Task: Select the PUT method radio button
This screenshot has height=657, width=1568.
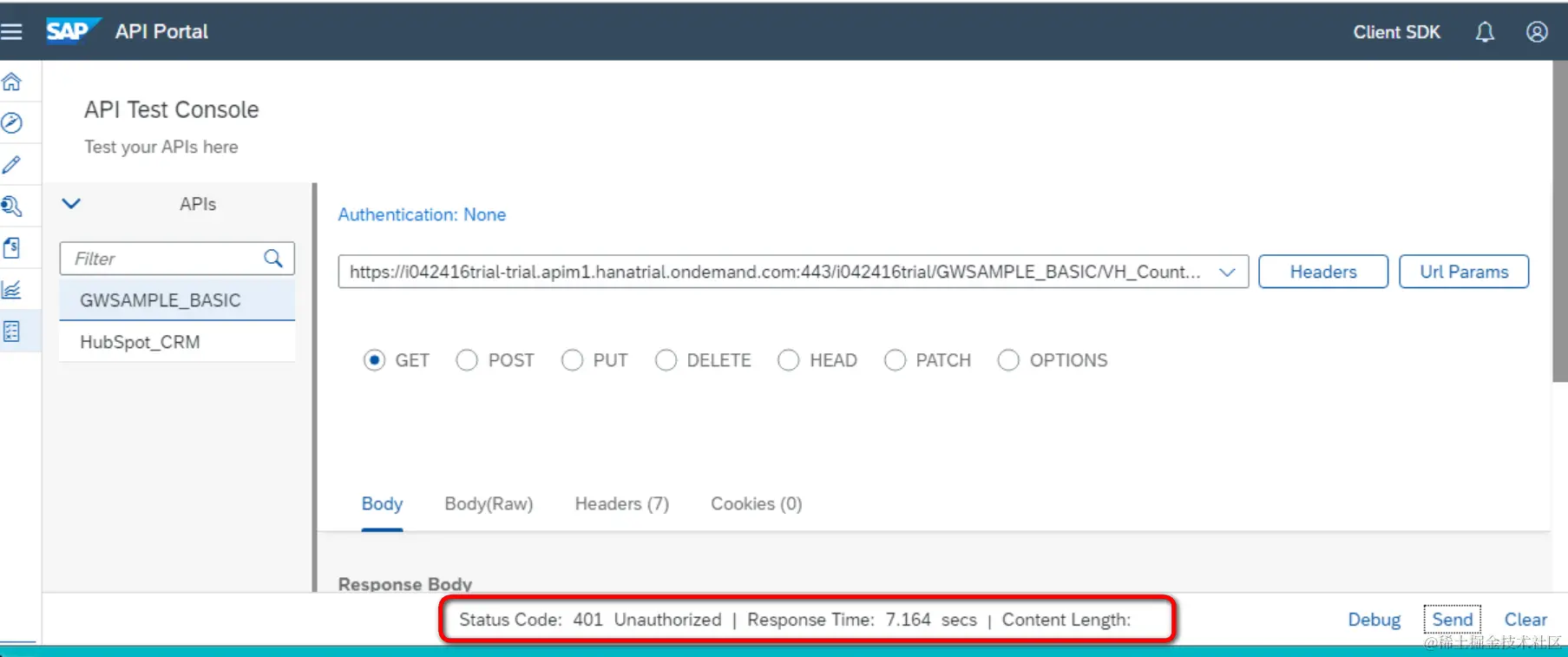Action: pos(572,360)
